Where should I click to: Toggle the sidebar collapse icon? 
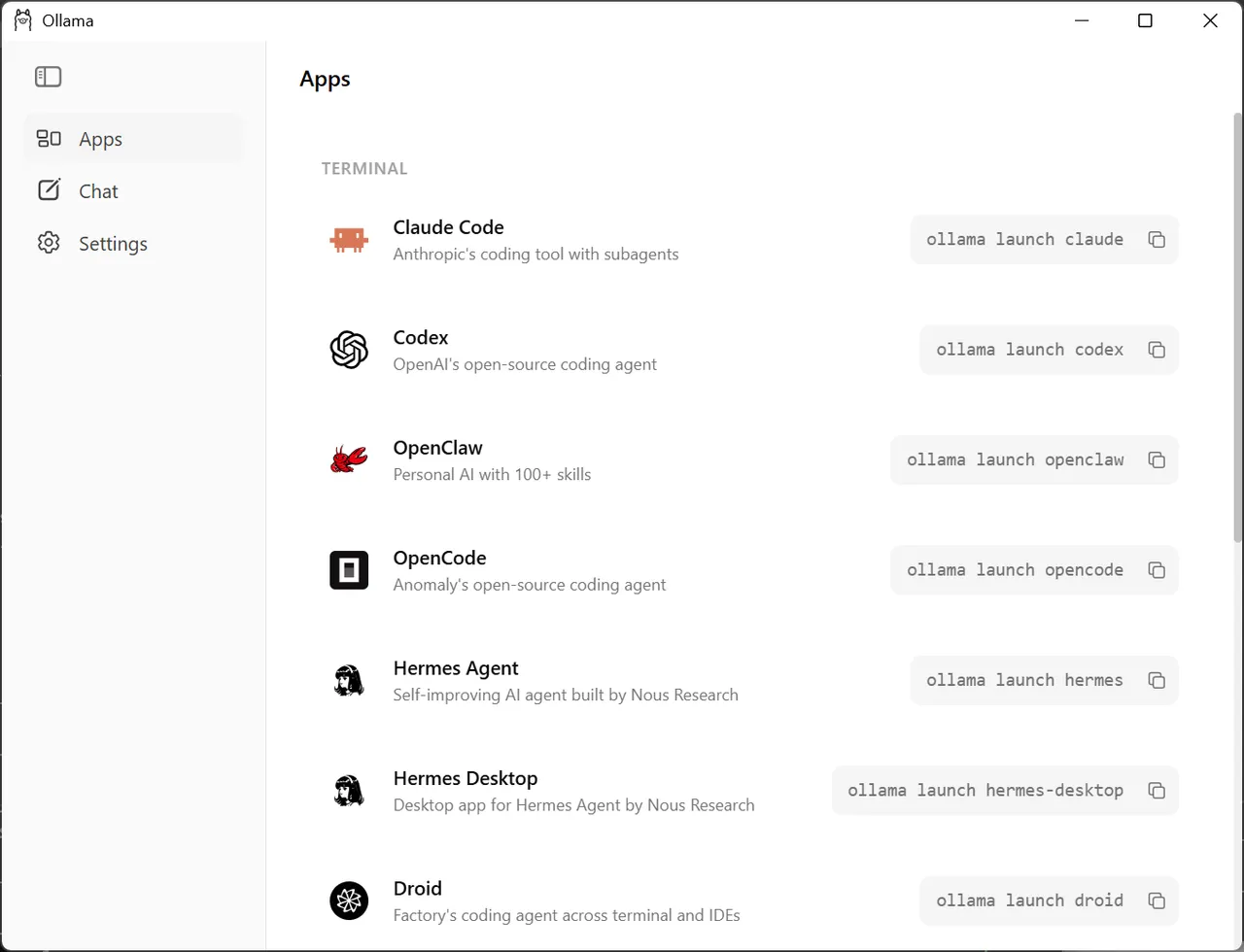pyautogui.click(x=48, y=77)
